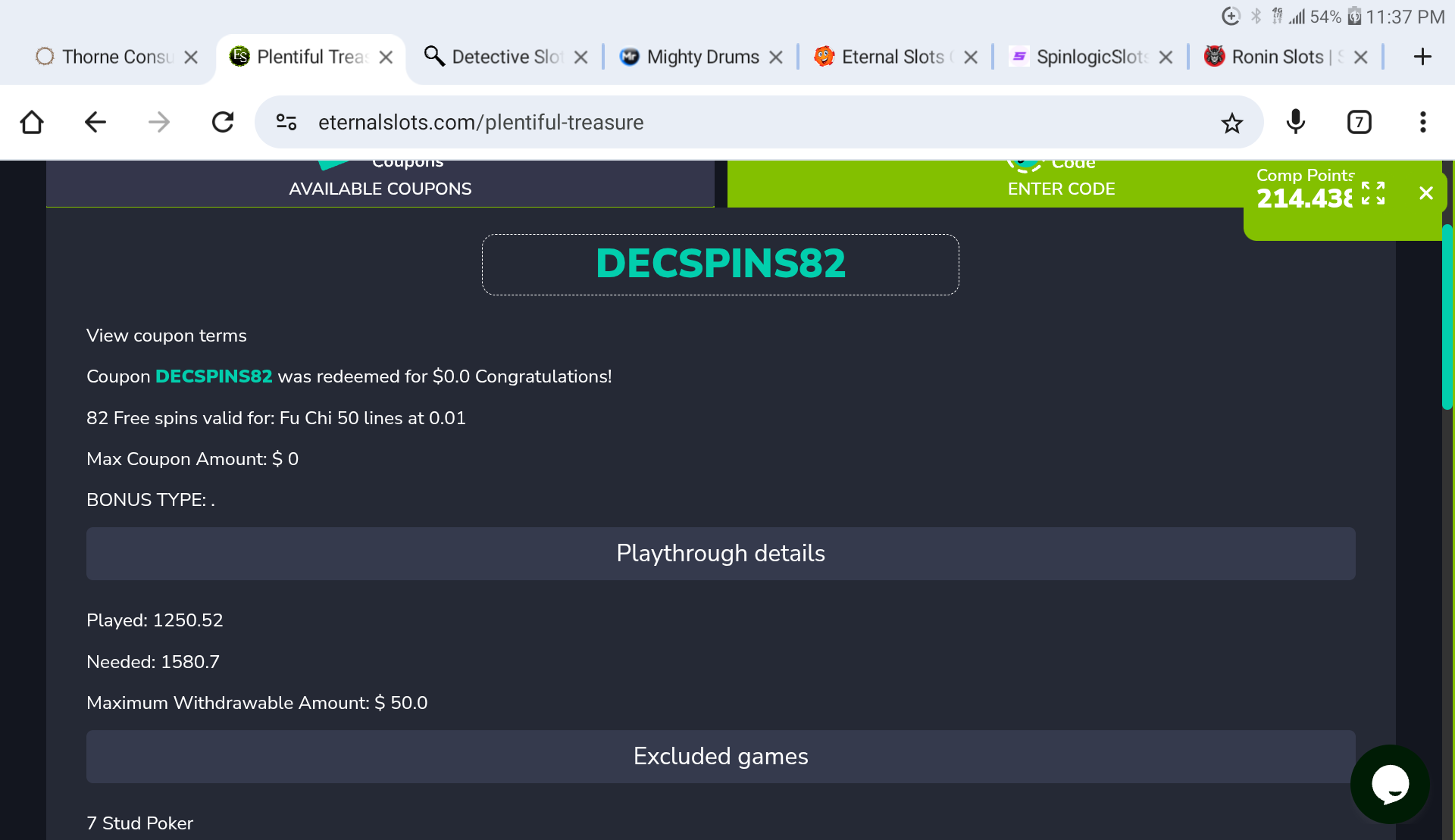Viewport: 1455px width, 840px height.
Task: Reload the page with refresh icon
Action: point(223,122)
